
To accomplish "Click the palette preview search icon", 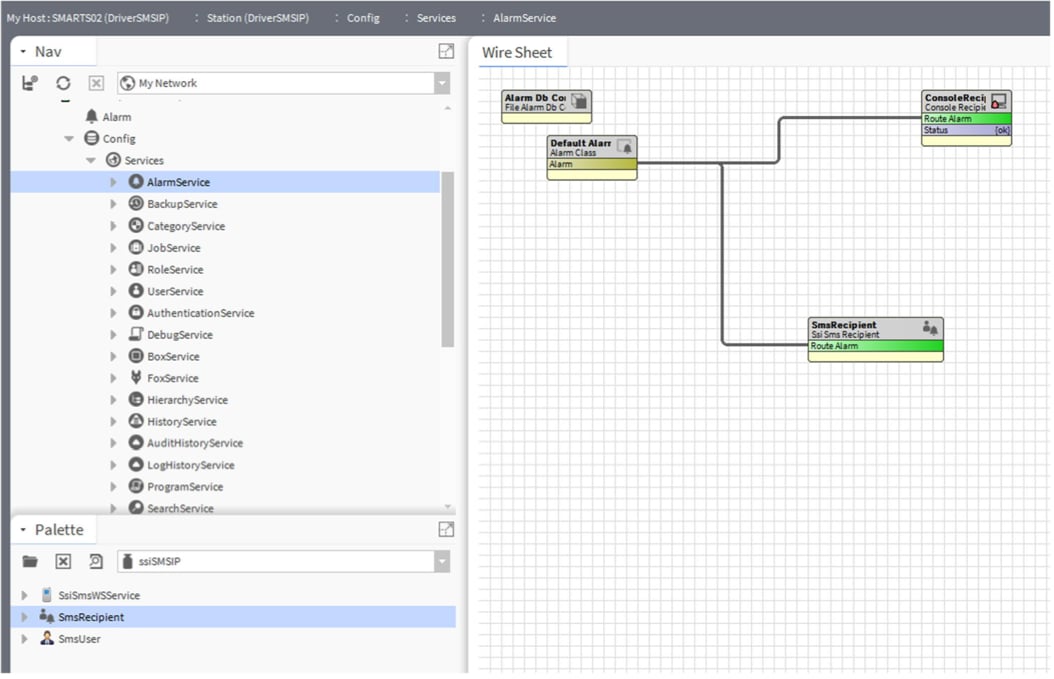I will click(96, 561).
